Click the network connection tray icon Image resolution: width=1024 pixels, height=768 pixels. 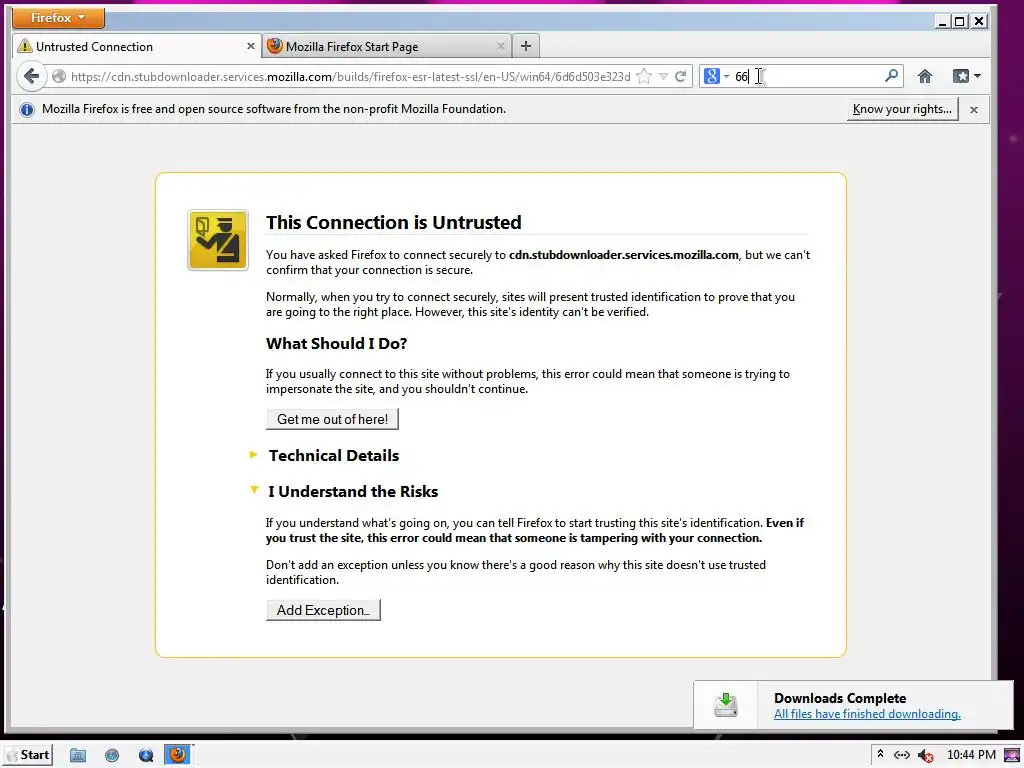[x=902, y=755]
